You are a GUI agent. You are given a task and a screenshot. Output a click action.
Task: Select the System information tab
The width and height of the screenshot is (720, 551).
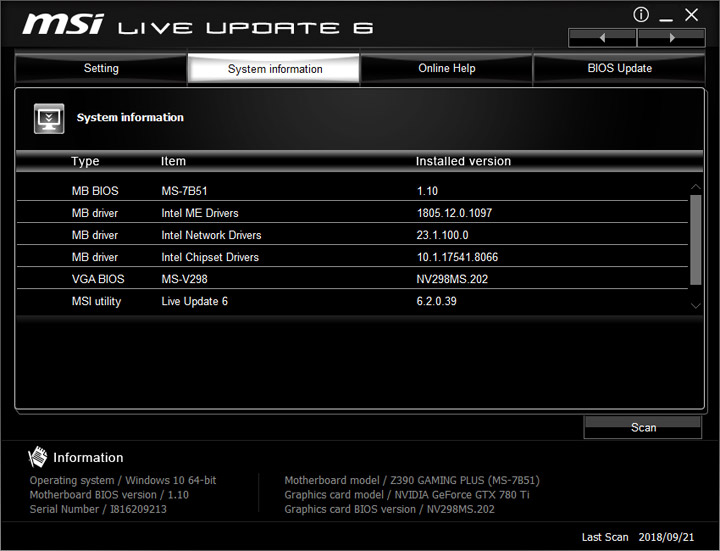tap(274, 68)
